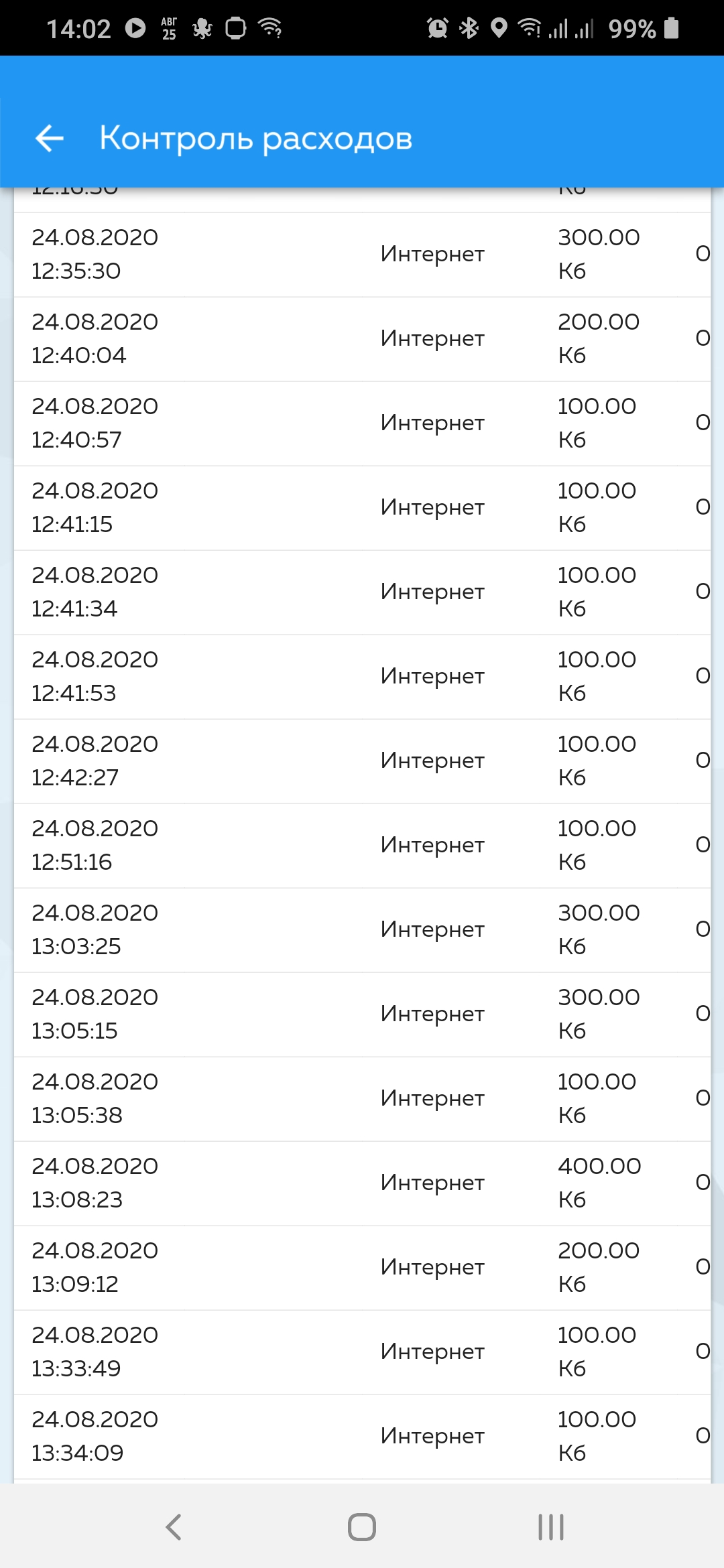Tap the 400.00 amount at 13:08:23
This screenshot has height=1568, width=724.
click(x=599, y=1166)
